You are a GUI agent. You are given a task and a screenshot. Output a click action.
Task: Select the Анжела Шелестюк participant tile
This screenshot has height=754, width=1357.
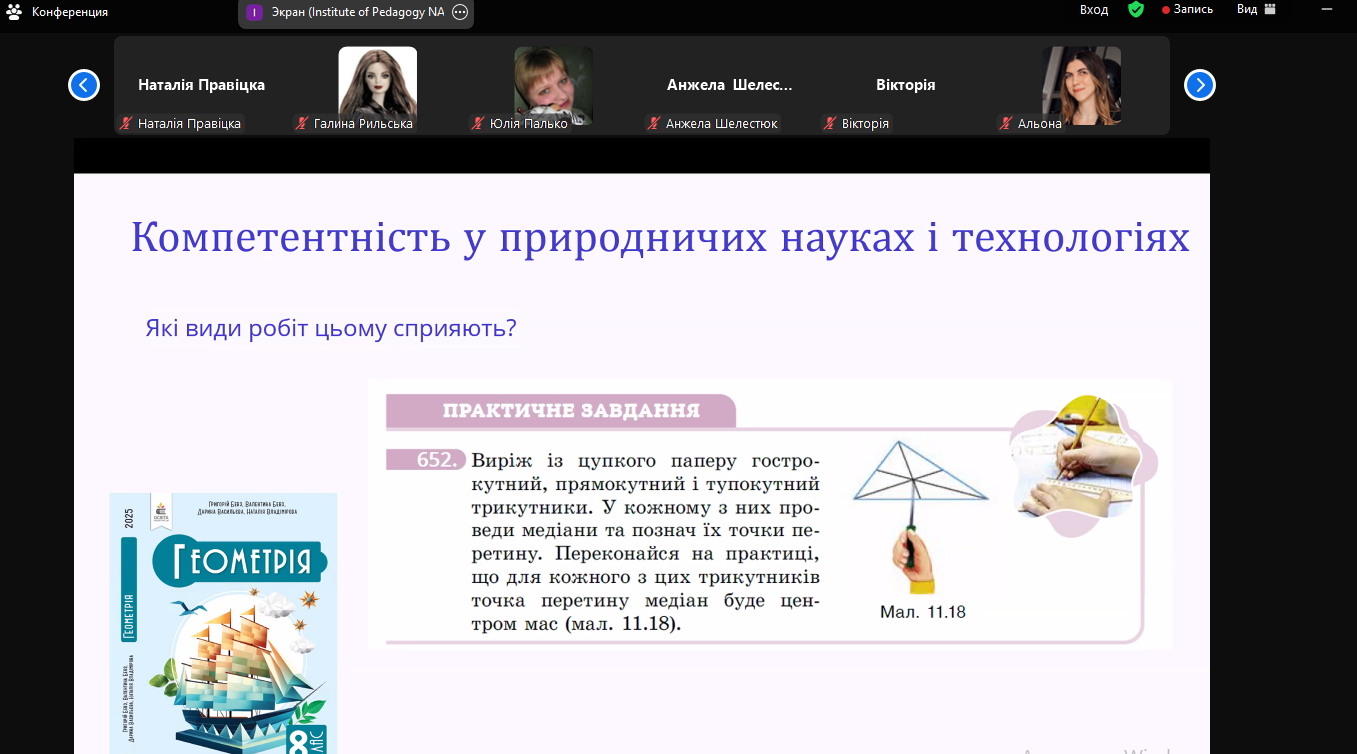click(x=730, y=86)
